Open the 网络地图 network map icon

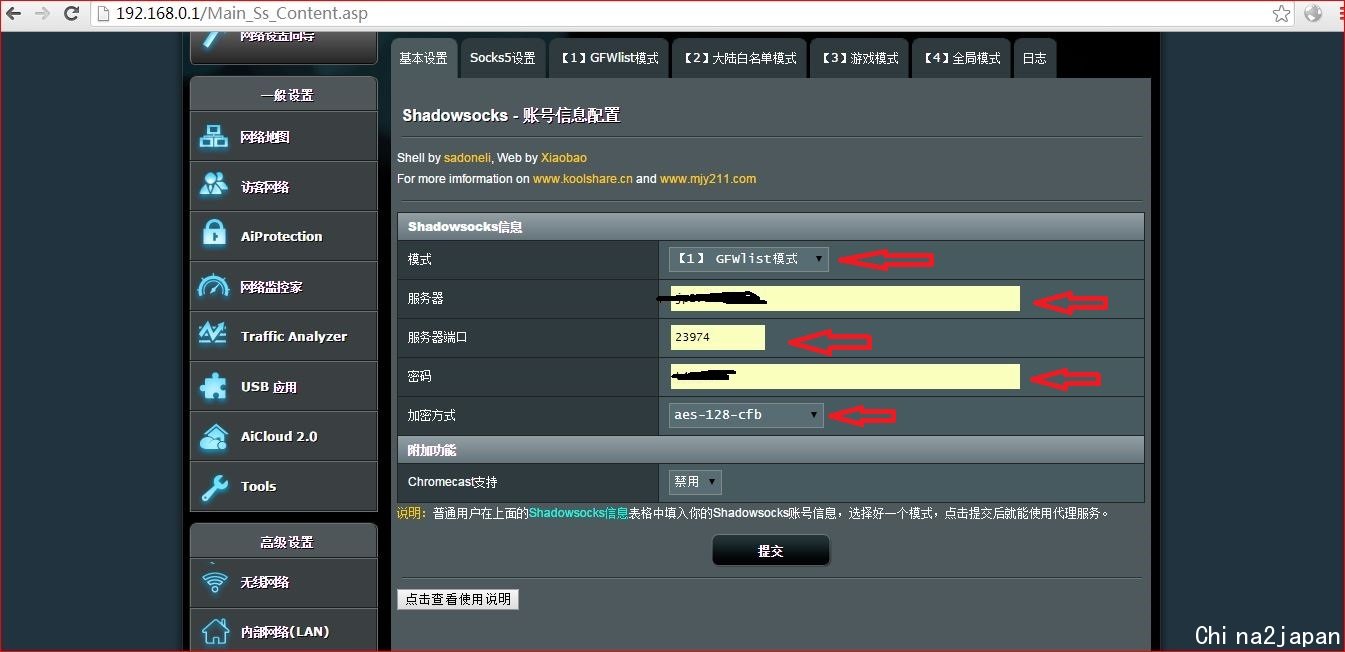click(x=214, y=137)
